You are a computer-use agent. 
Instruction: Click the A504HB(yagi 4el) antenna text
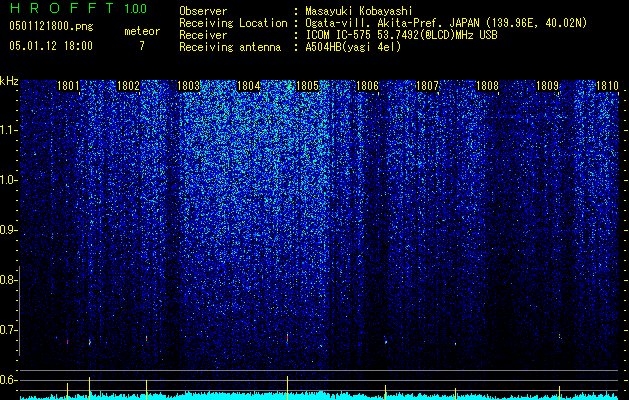coord(353,47)
